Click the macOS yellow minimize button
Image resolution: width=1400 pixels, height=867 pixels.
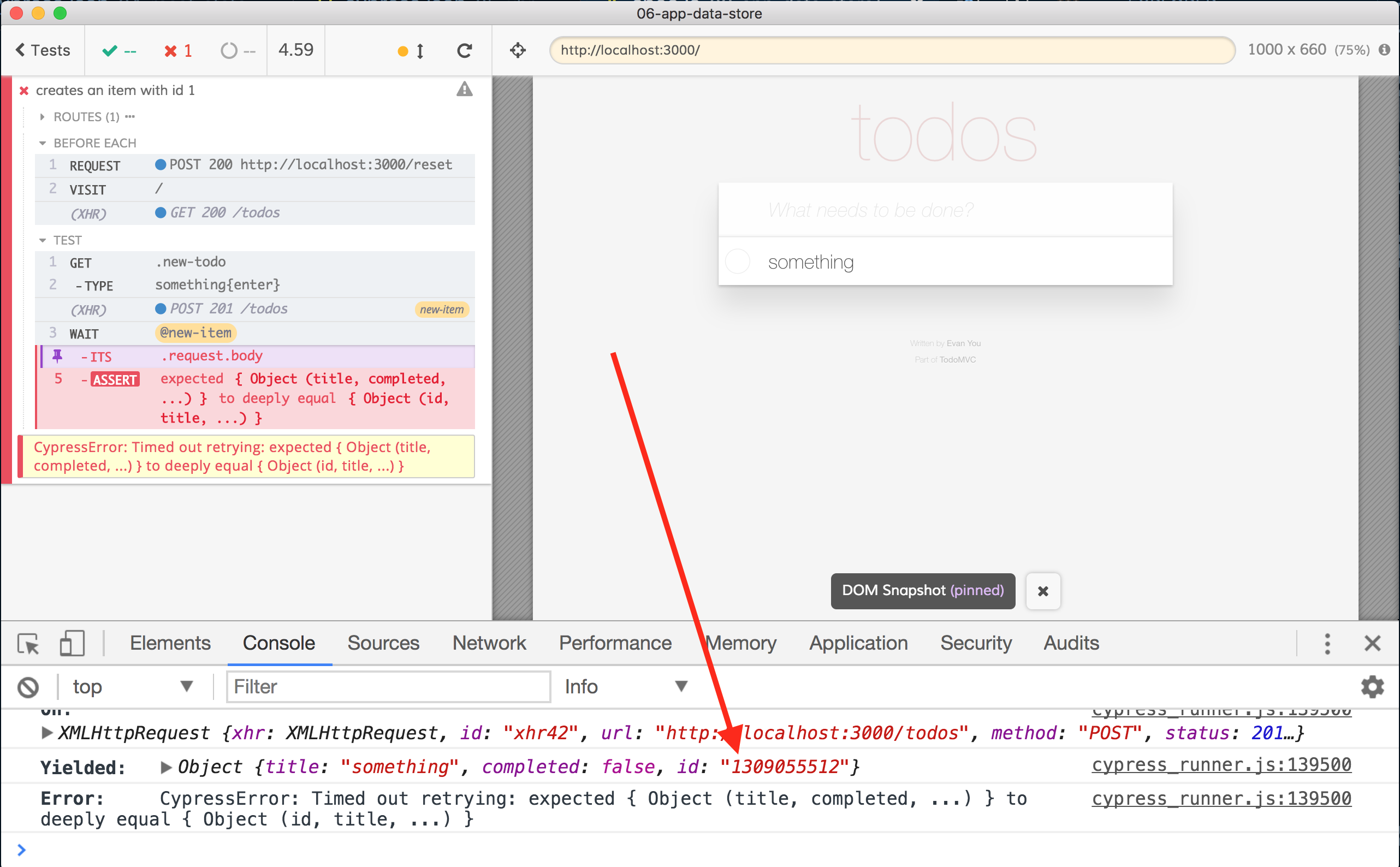tap(38, 13)
